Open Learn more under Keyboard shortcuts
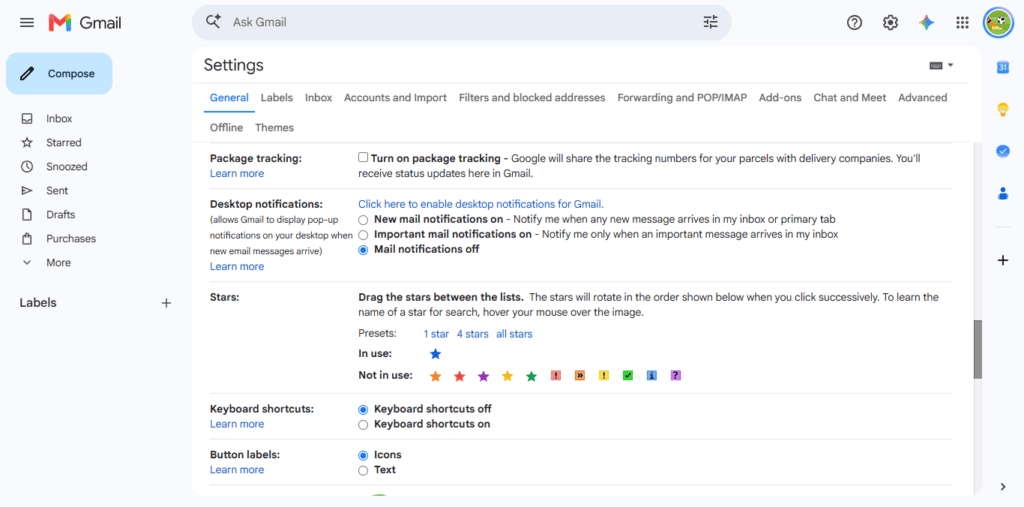 tap(237, 424)
